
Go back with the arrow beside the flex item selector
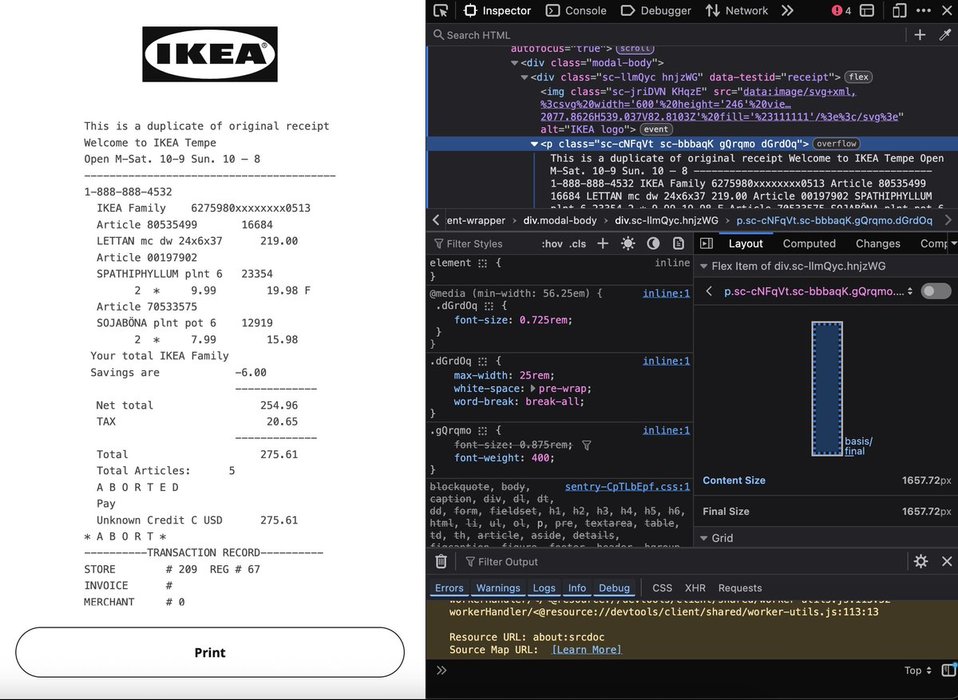[x=709, y=291]
